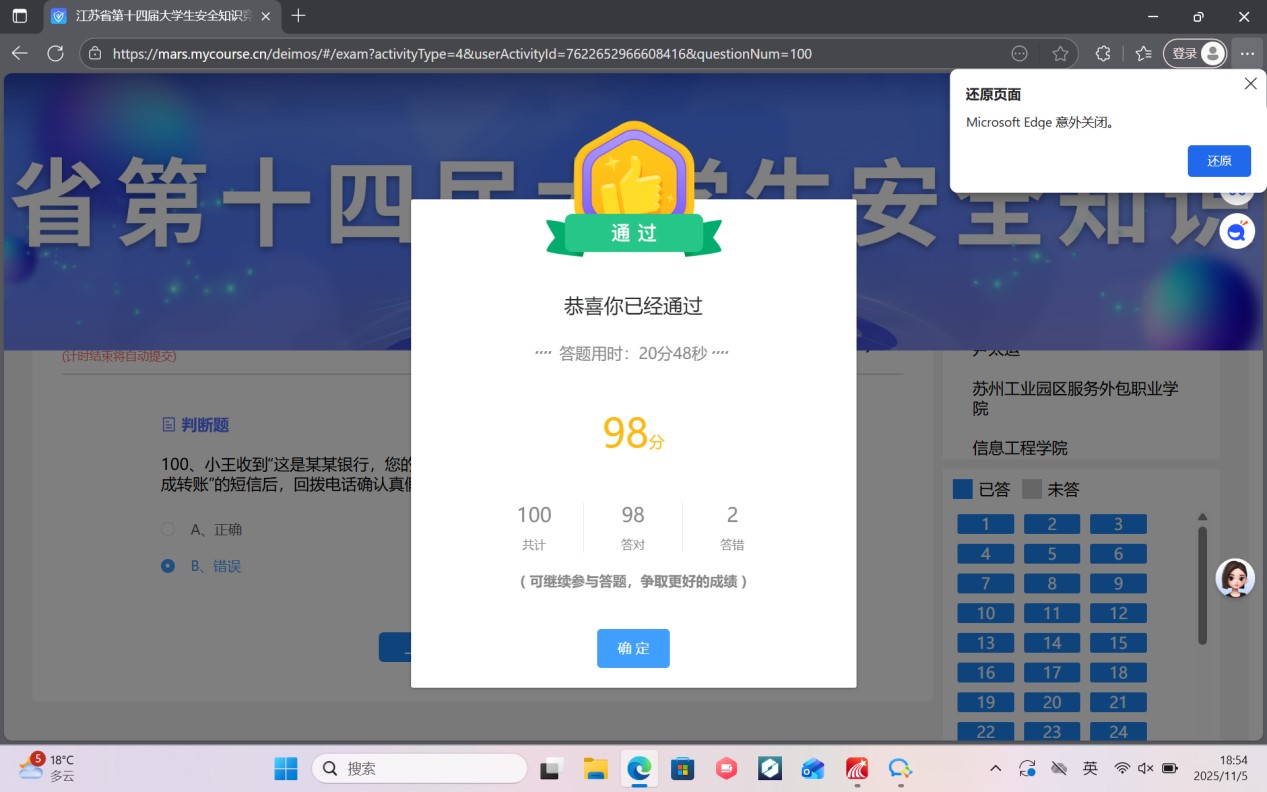The width and height of the screenshot is (1267, 792).
Task: Select radio option B、错误
Action: (168, 566)
